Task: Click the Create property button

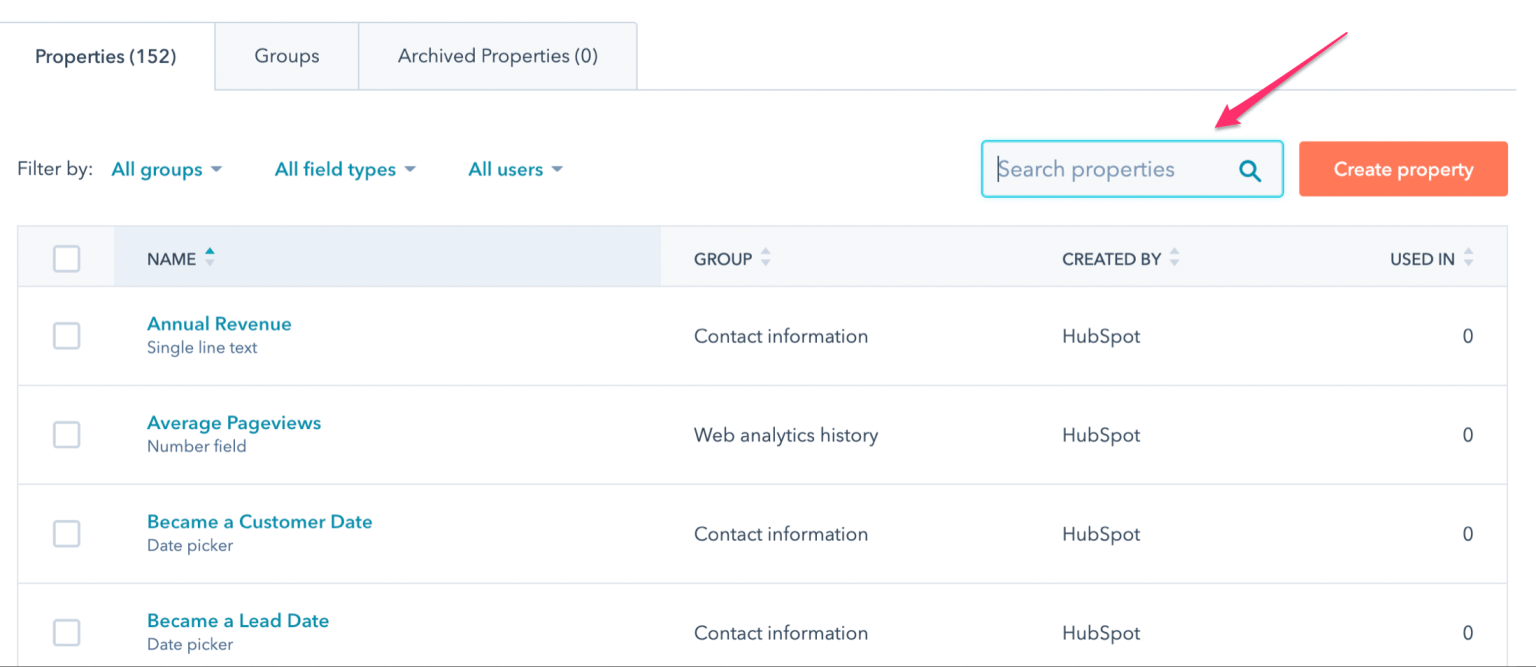Action: [1402, 169]
